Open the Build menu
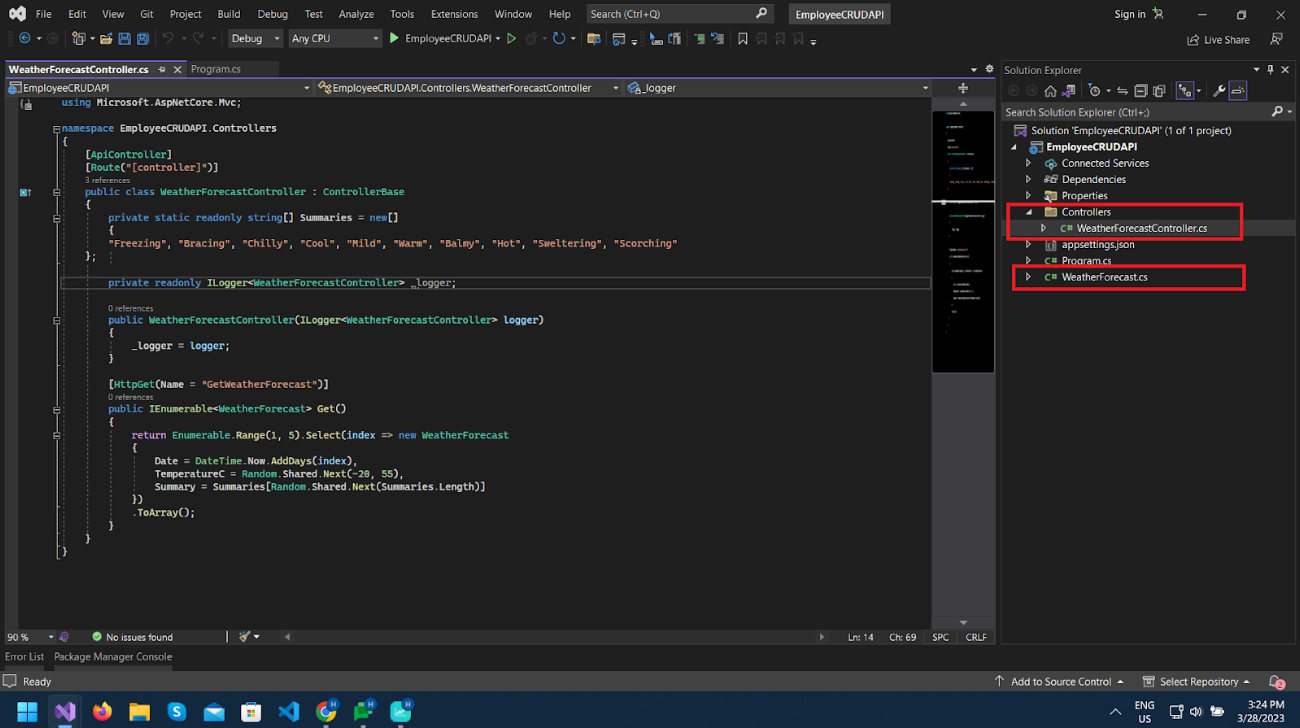This screenshot has width=1300, height=728. [x=229, y=14]
